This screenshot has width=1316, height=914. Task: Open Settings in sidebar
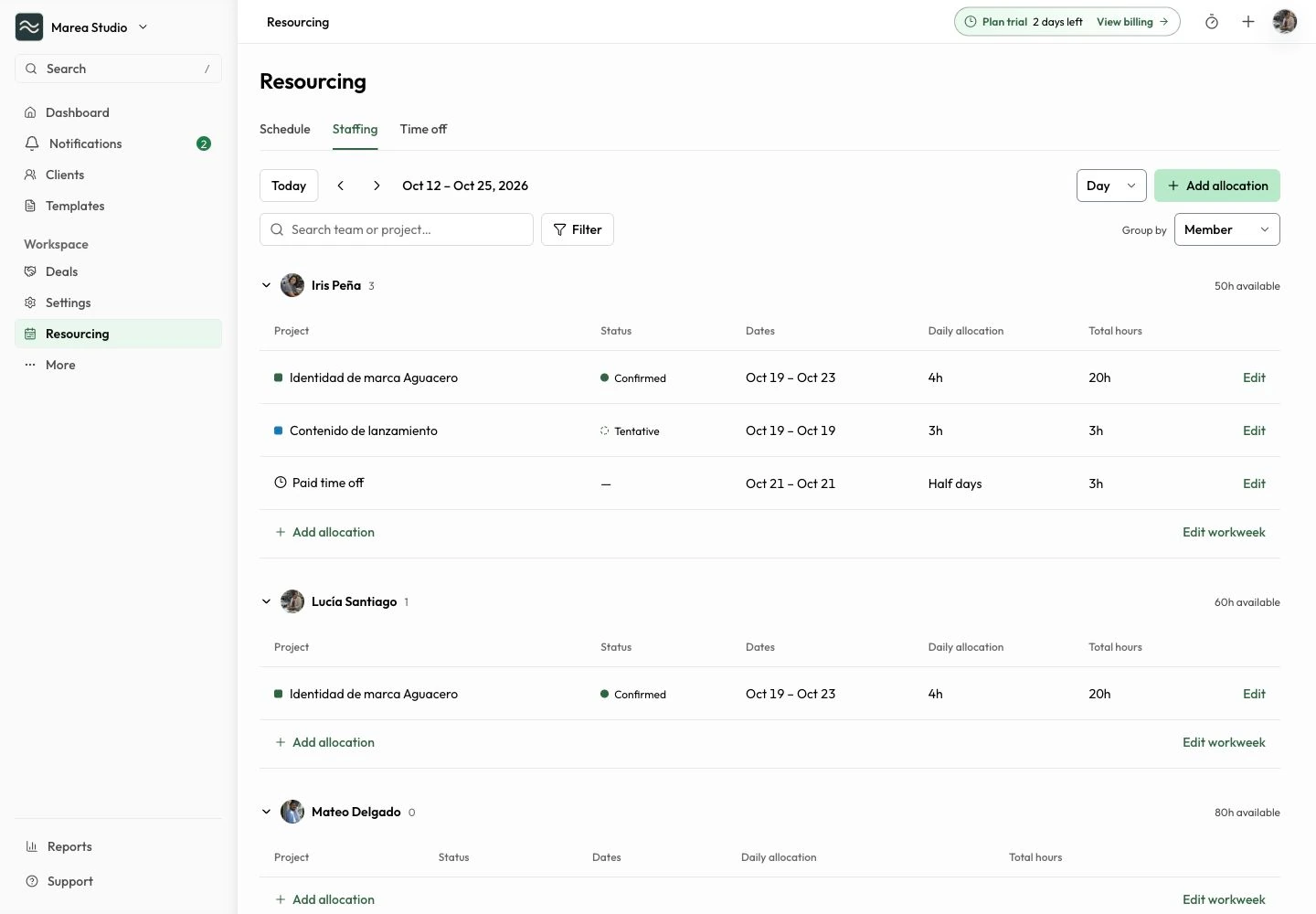[118, 303]
